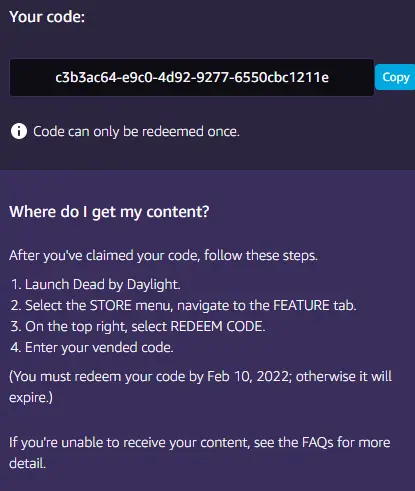Screen dimensions: 415x491
Task: Click "After you've claimed your code" sentence
Action: [163, 256]
